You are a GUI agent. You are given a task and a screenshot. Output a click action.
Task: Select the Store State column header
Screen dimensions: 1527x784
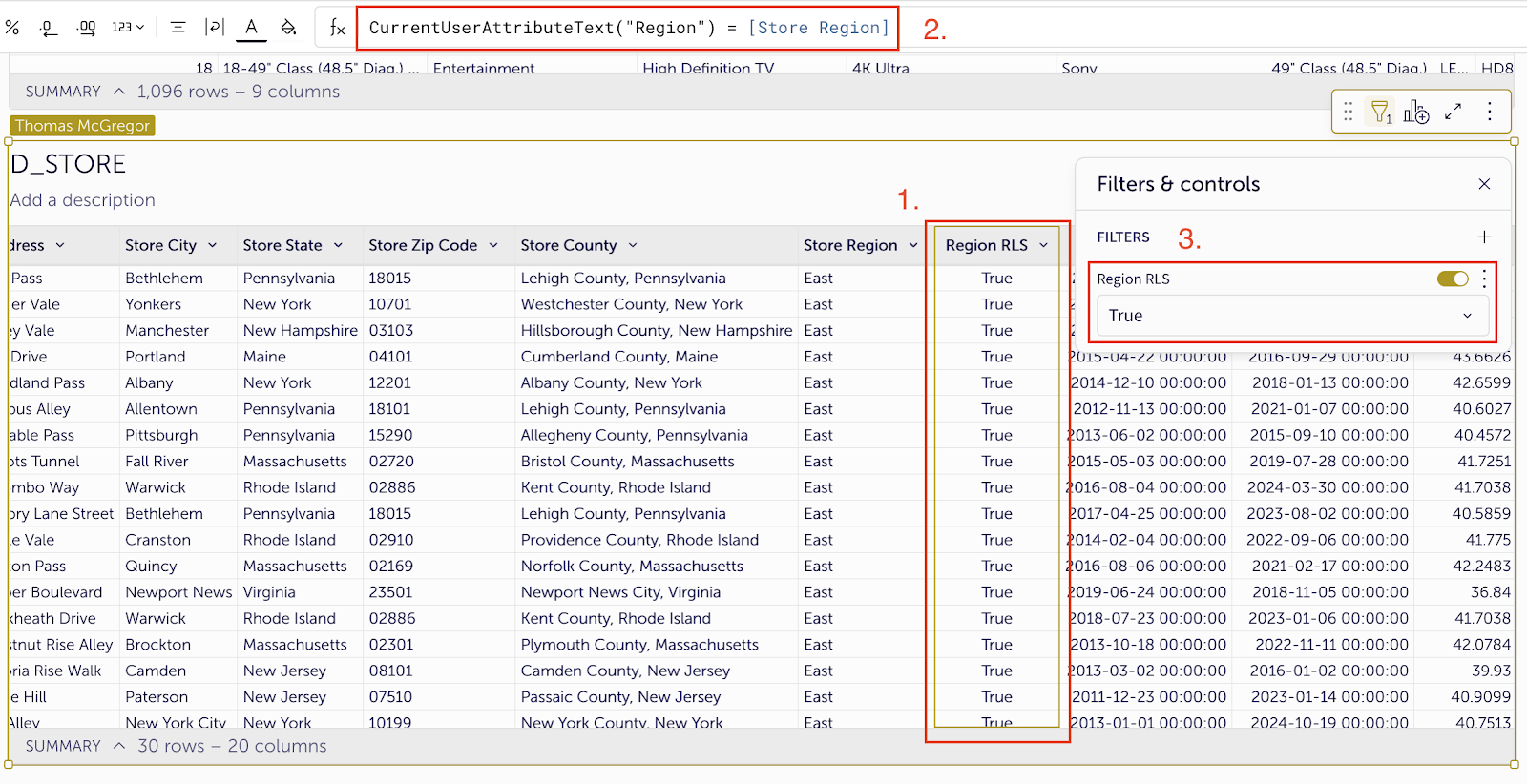click(282, 245)
